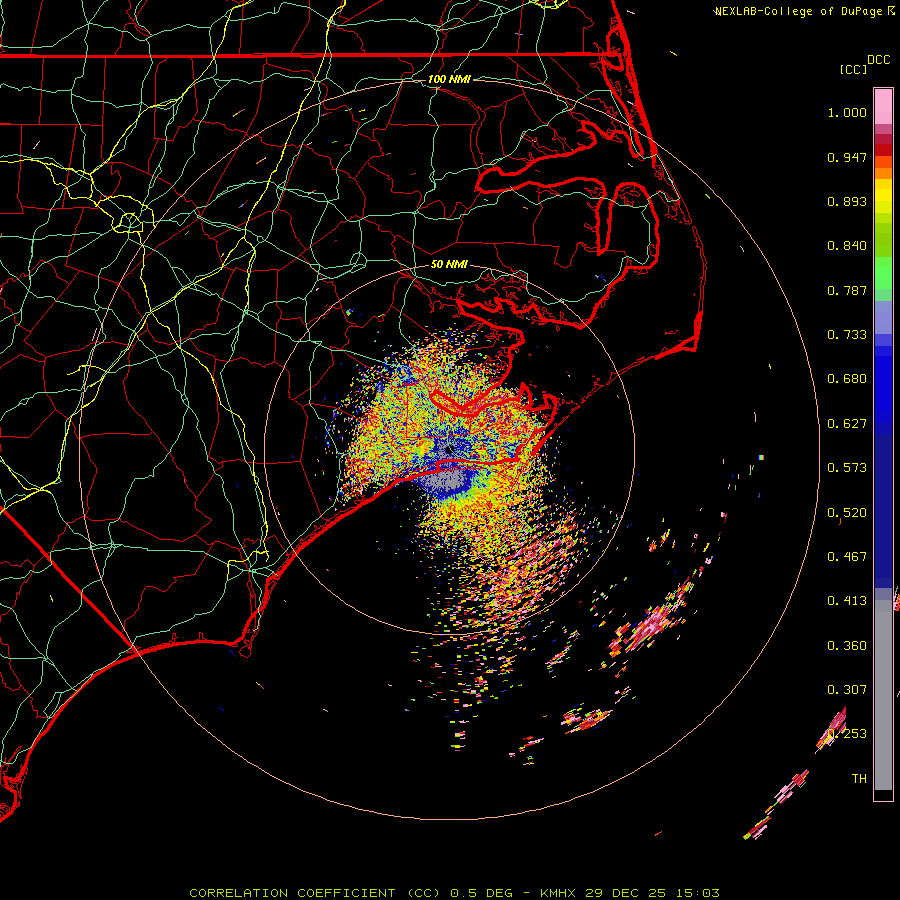
Task: Click the gray lower segment of color bar
Action: pyautogui.click(x=883, y=695)
